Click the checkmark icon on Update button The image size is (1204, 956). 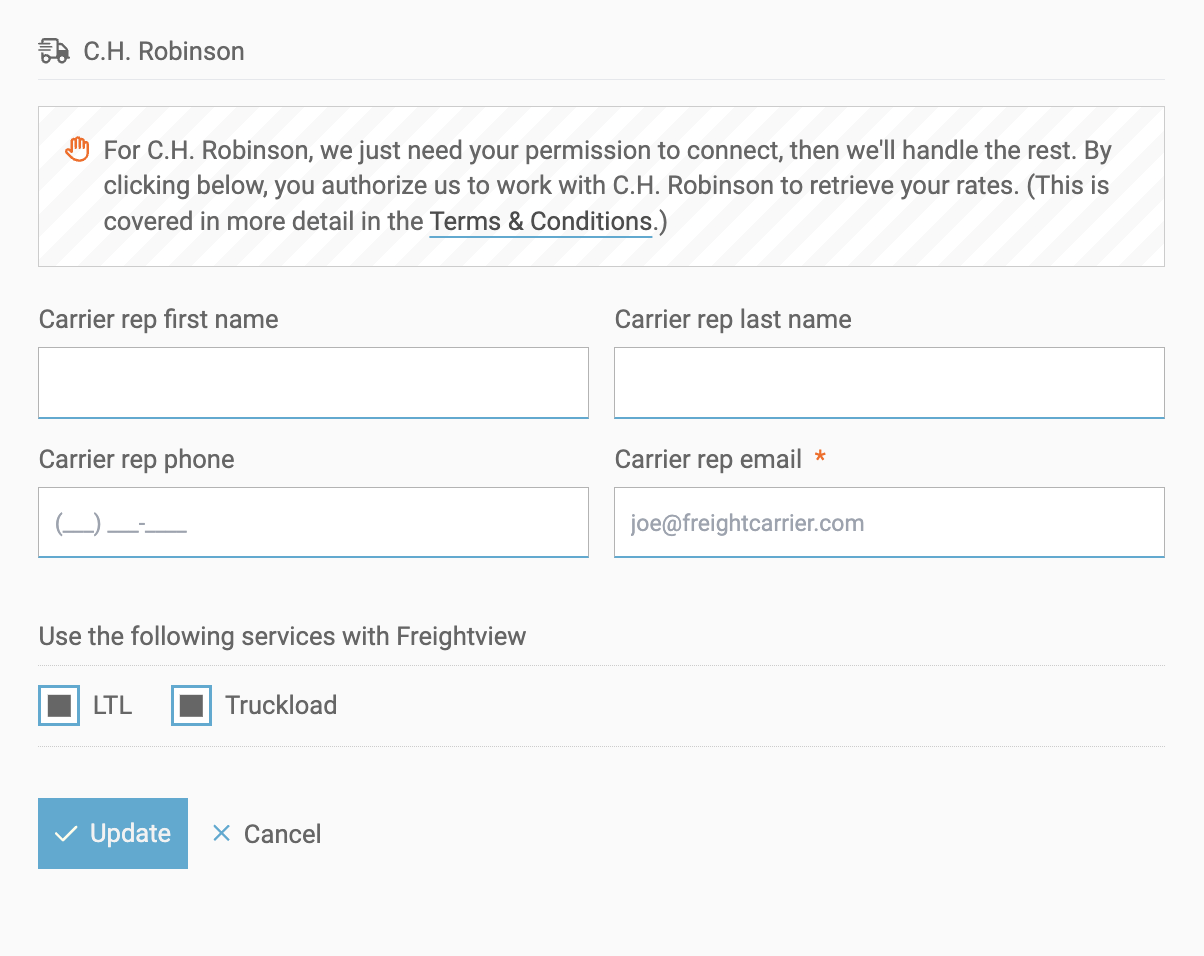pyautogui.click(x=66, y=834)
